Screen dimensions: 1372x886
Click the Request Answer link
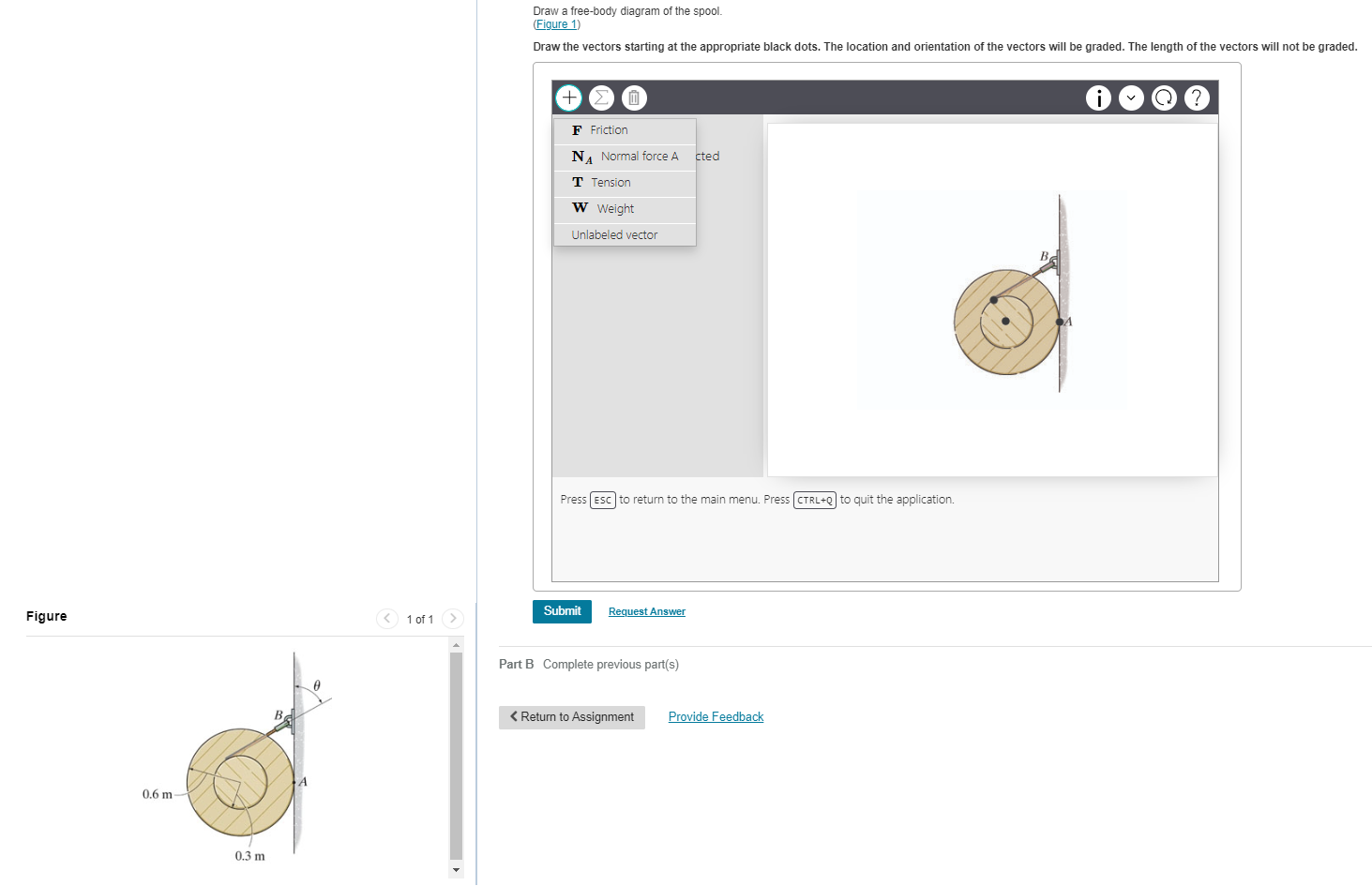point(646,611)
